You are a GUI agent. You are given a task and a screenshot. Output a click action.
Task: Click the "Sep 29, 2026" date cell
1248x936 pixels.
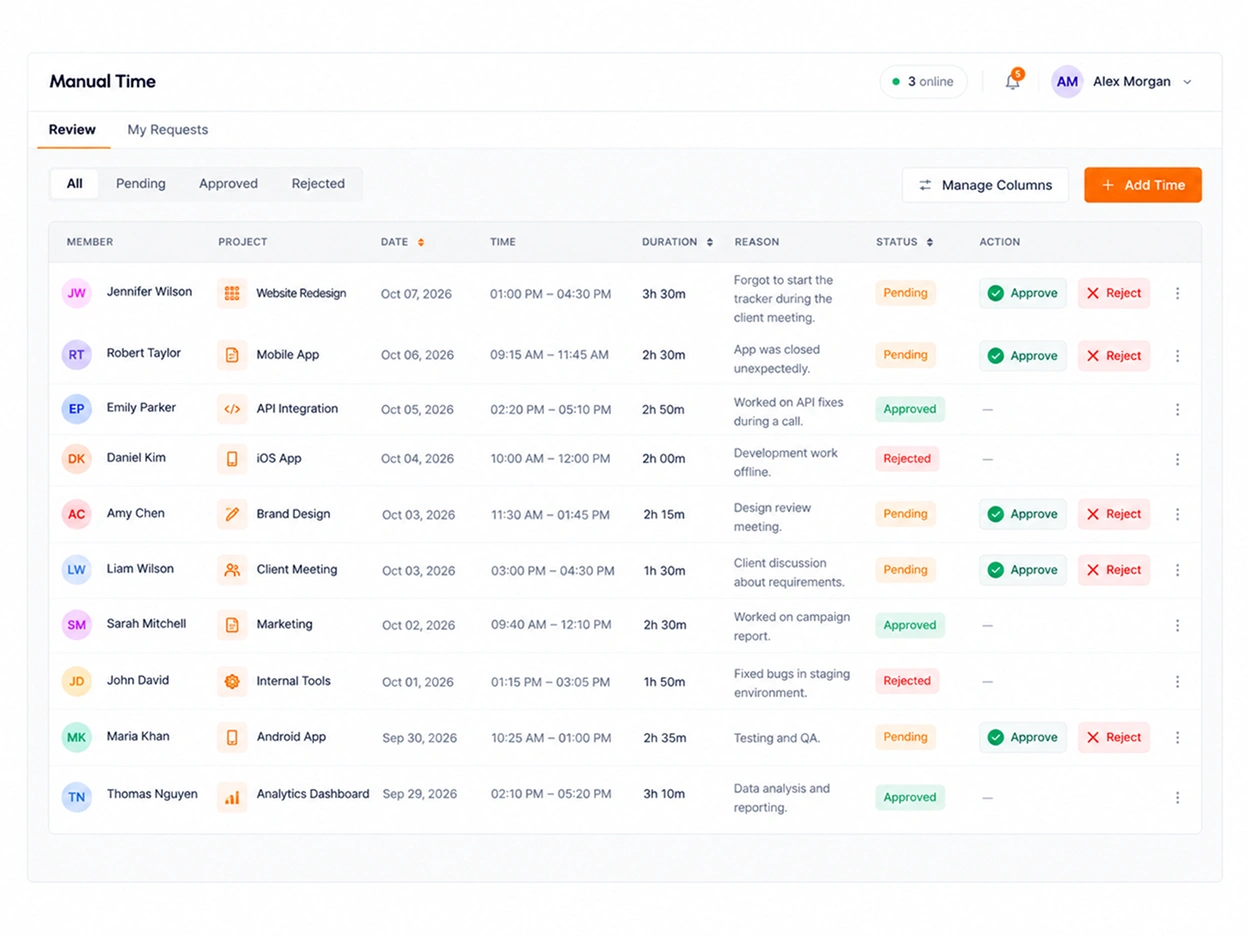(420, 794)
